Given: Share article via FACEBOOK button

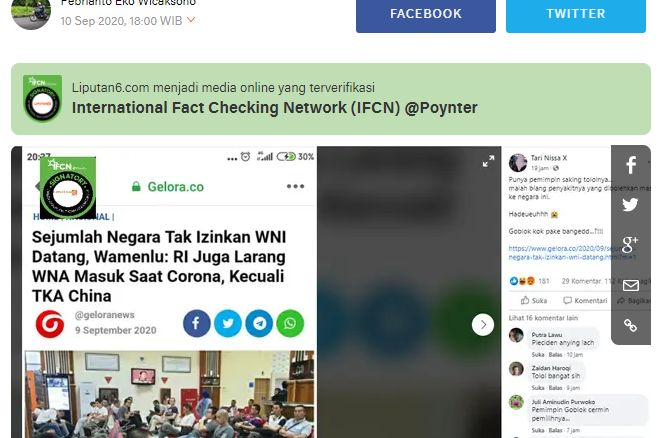Looking at the screenshot, I should click(426, 16).
